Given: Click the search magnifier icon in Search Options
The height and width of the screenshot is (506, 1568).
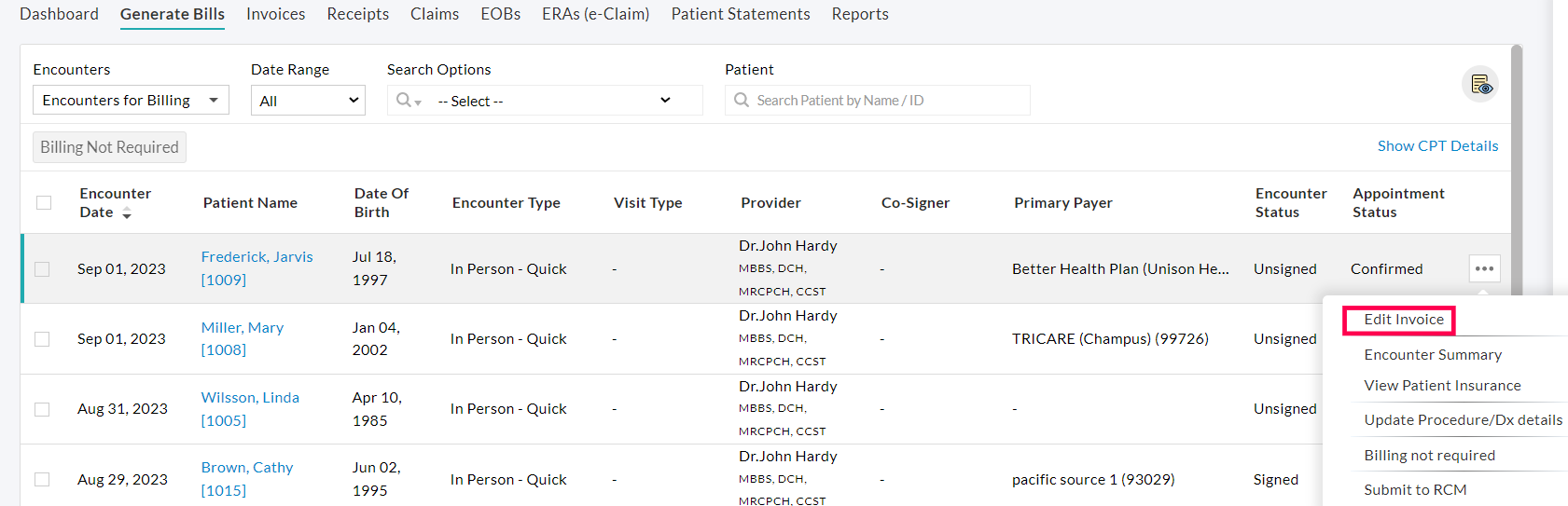Looking at the screenshot, I should click(x=405, y=100).
